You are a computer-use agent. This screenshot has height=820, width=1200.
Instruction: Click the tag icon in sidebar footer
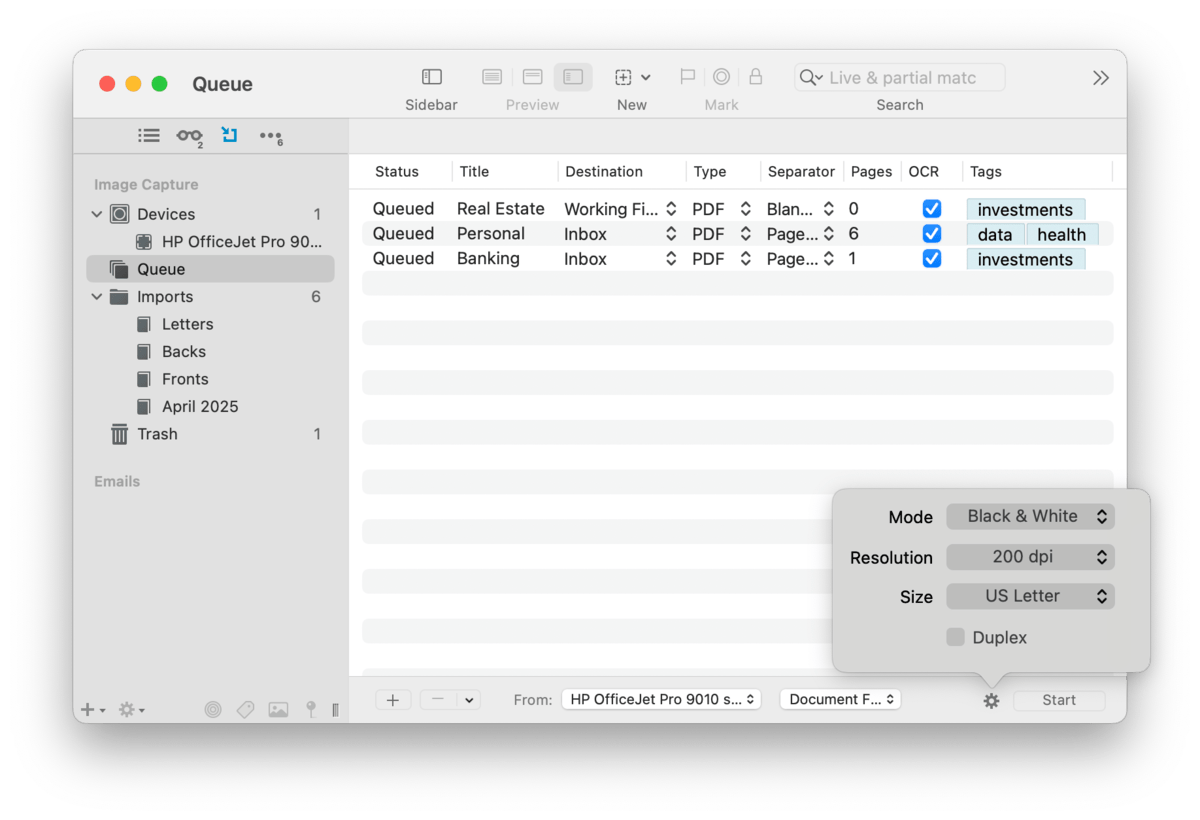pos(245,710)
